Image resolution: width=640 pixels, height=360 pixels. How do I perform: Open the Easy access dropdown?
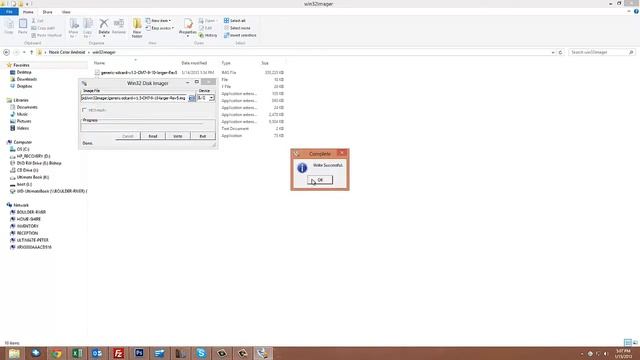[160, 28]
